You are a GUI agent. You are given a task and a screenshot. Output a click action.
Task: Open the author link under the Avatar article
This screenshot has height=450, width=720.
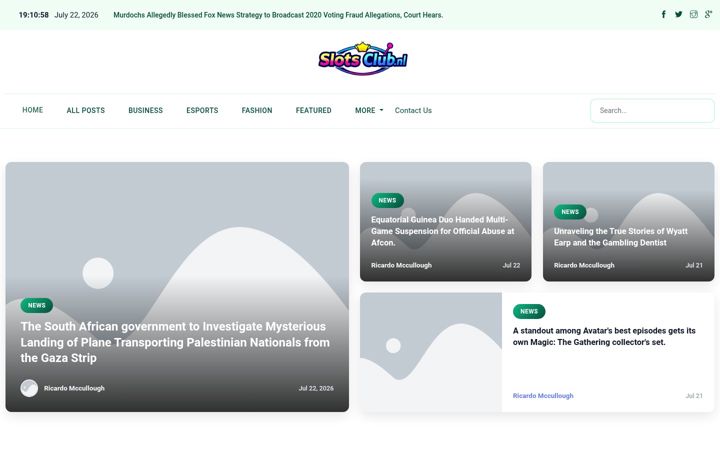pos(543,395)
